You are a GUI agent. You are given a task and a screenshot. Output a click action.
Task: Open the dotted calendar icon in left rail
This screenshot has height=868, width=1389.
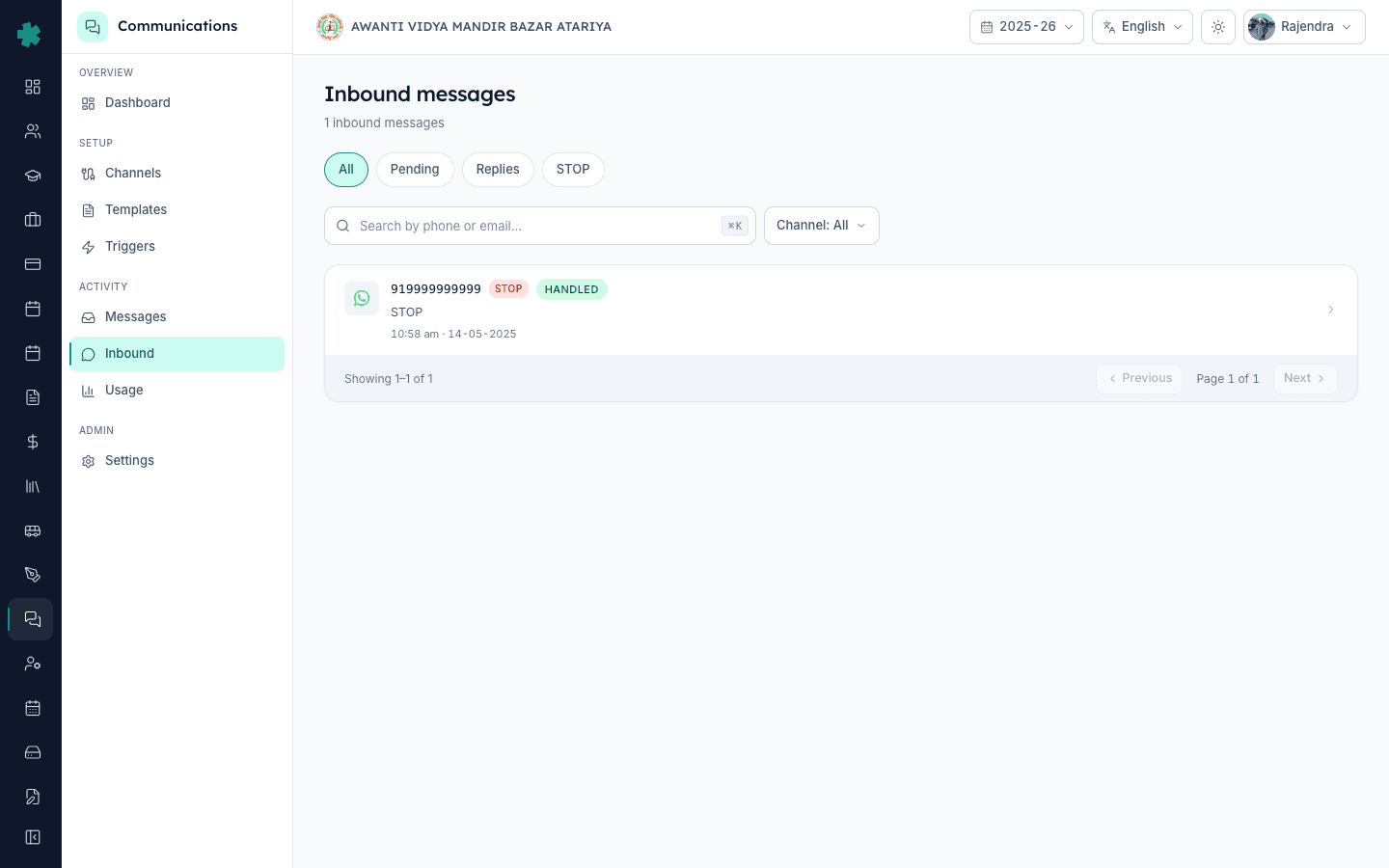[x=33, y=708]
